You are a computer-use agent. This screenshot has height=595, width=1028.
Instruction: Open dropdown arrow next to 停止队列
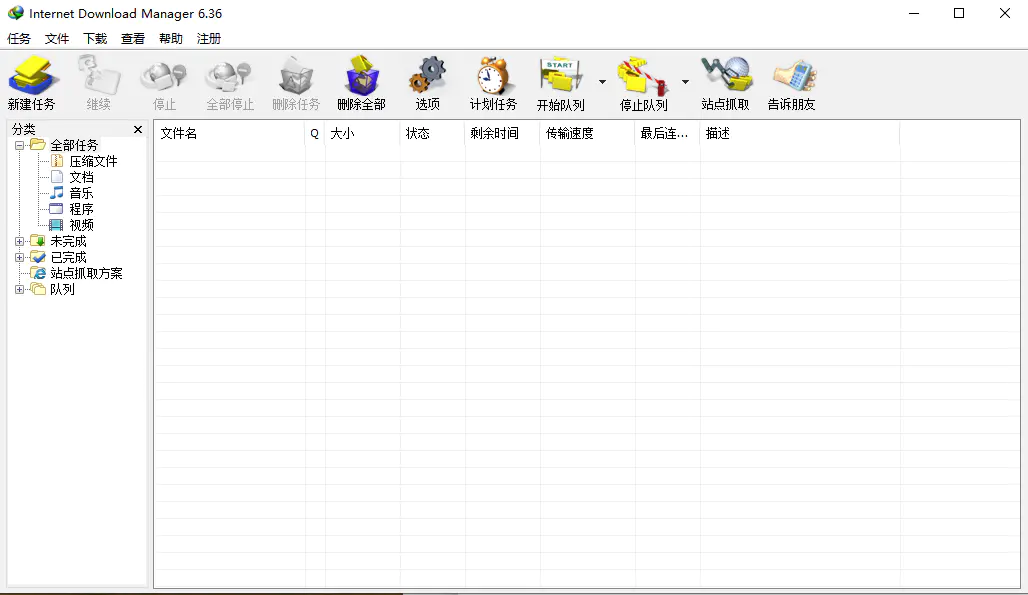(685, 82)
